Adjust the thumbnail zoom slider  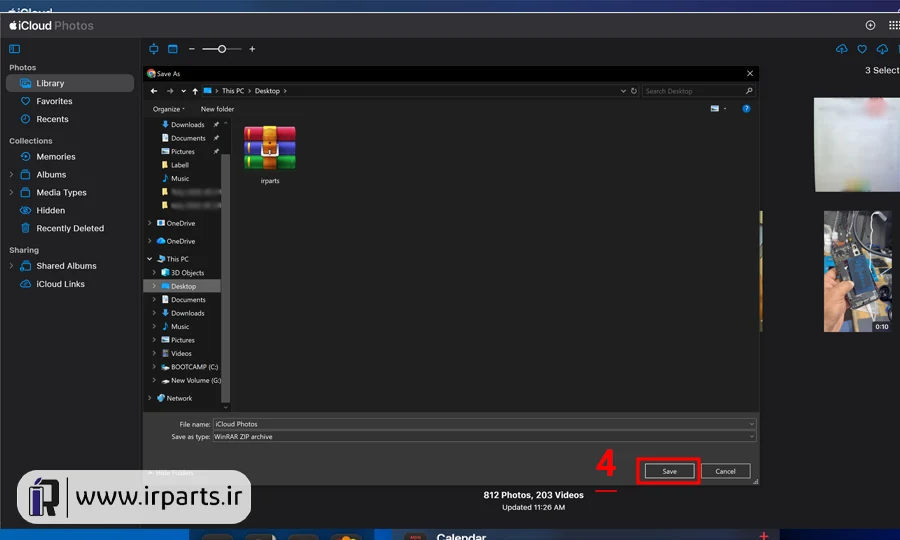tap(222, 49)
